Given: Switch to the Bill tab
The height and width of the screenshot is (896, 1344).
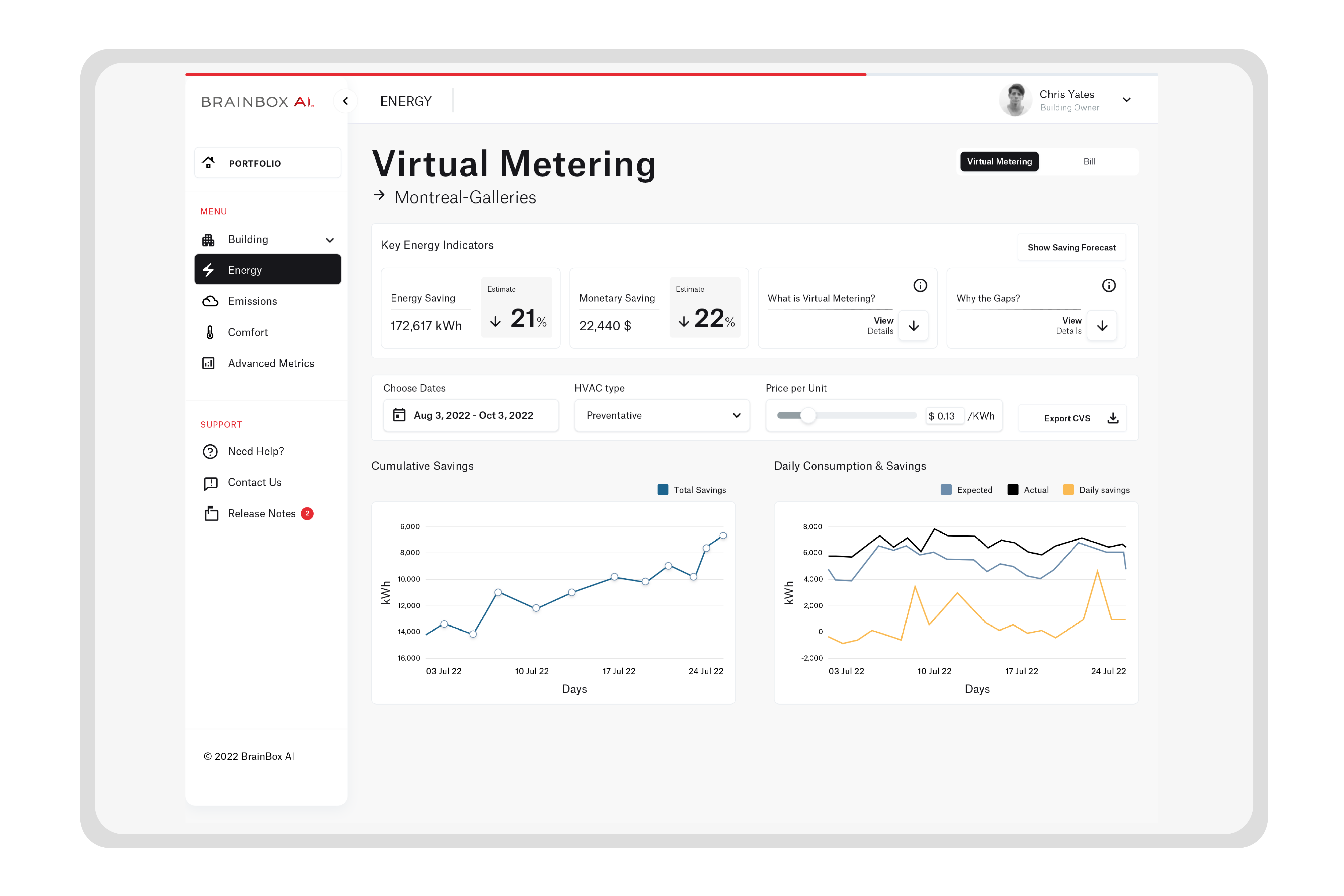Looking at the screenshot, I should [x=1089, y=162].
